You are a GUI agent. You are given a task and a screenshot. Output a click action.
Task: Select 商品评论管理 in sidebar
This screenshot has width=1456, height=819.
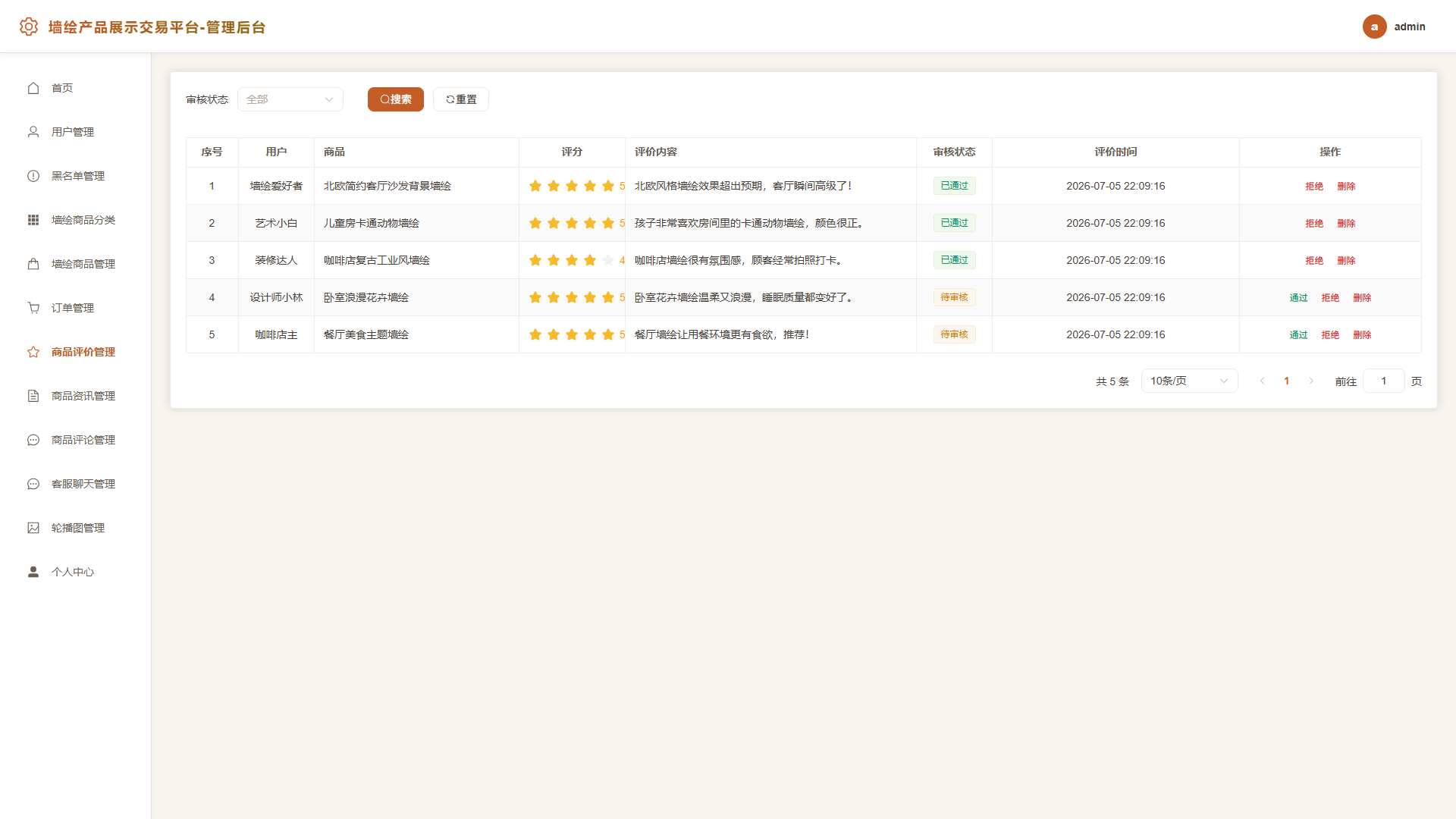coord(75,440)
